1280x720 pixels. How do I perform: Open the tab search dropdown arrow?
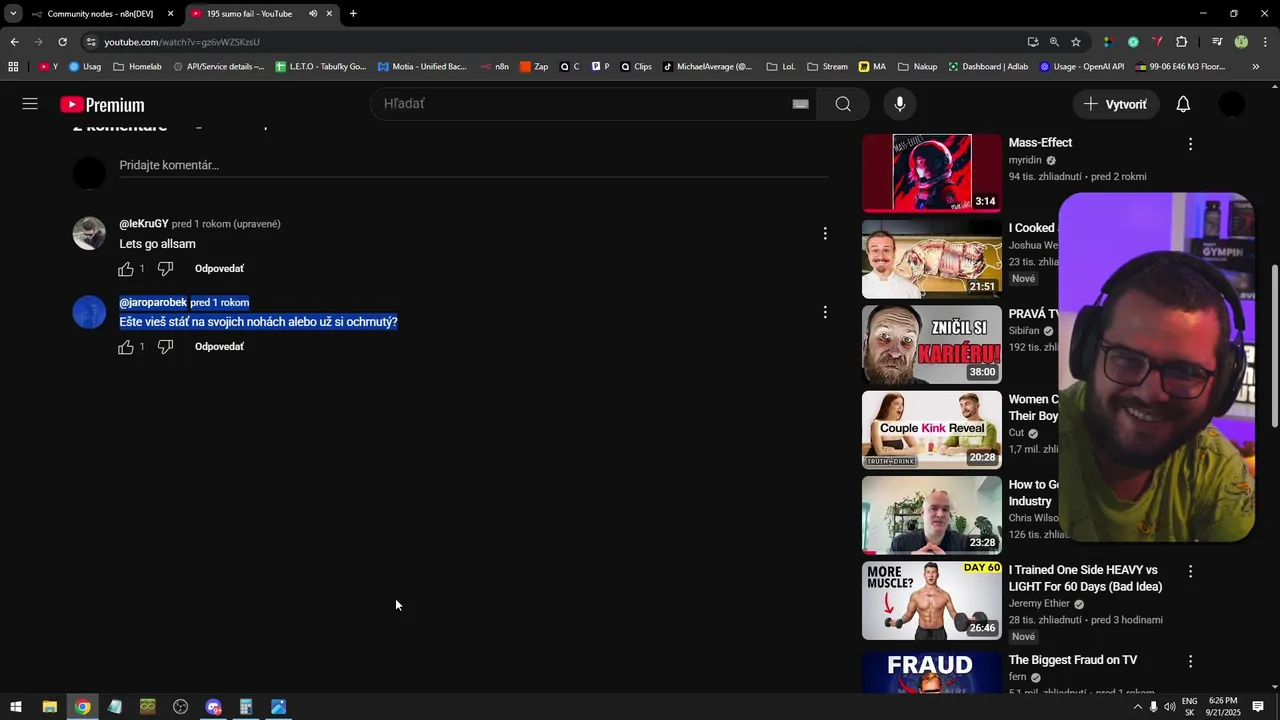coord(13,14)
